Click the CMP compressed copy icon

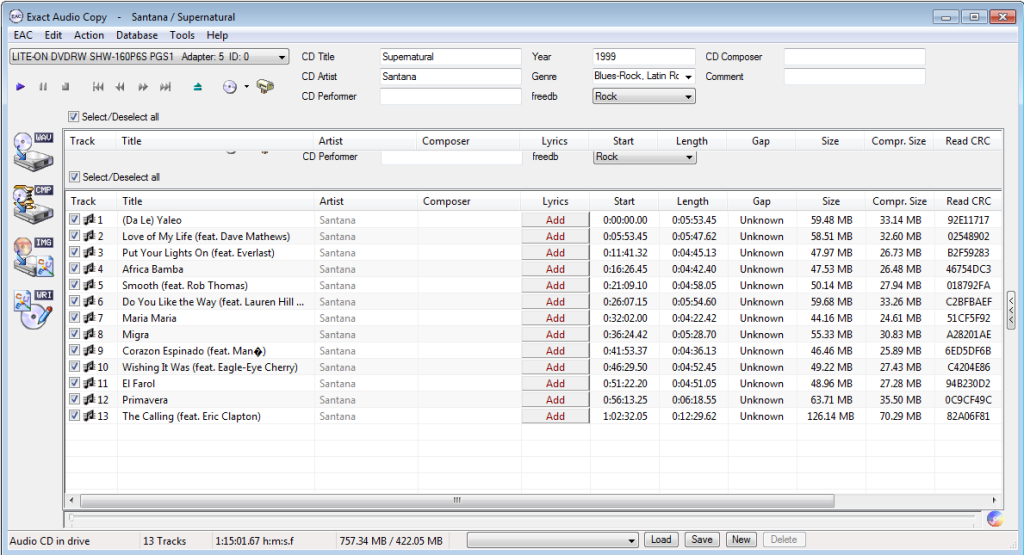click(x=32, y=204)
